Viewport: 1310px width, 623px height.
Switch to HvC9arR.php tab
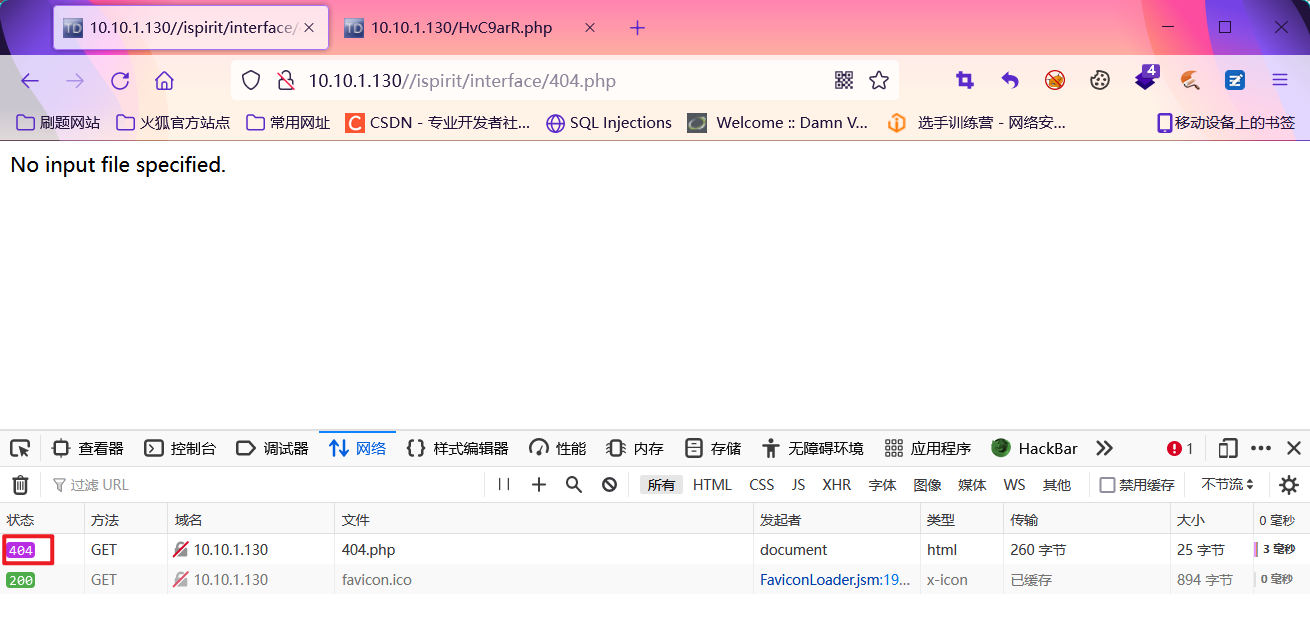pos(461,28)
